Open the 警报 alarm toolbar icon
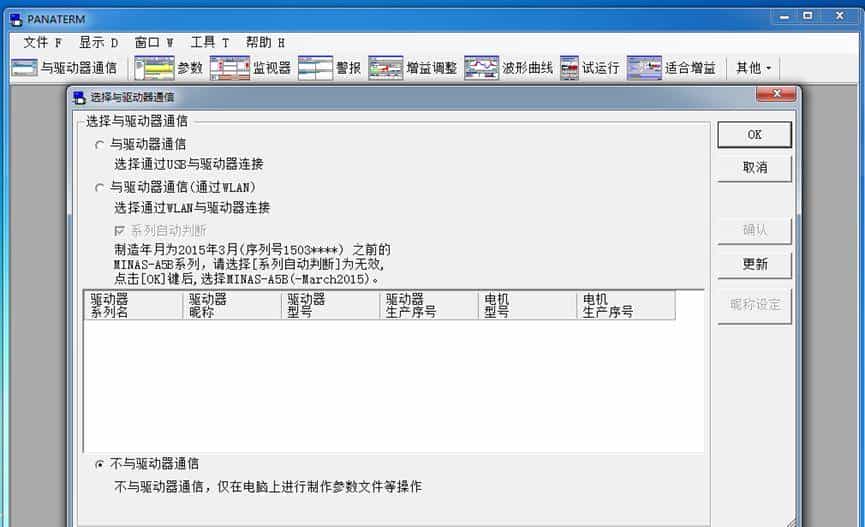Image resolution: width=865 pixels, height=527 pixels. pyautogui.click(x=316, y=68)
